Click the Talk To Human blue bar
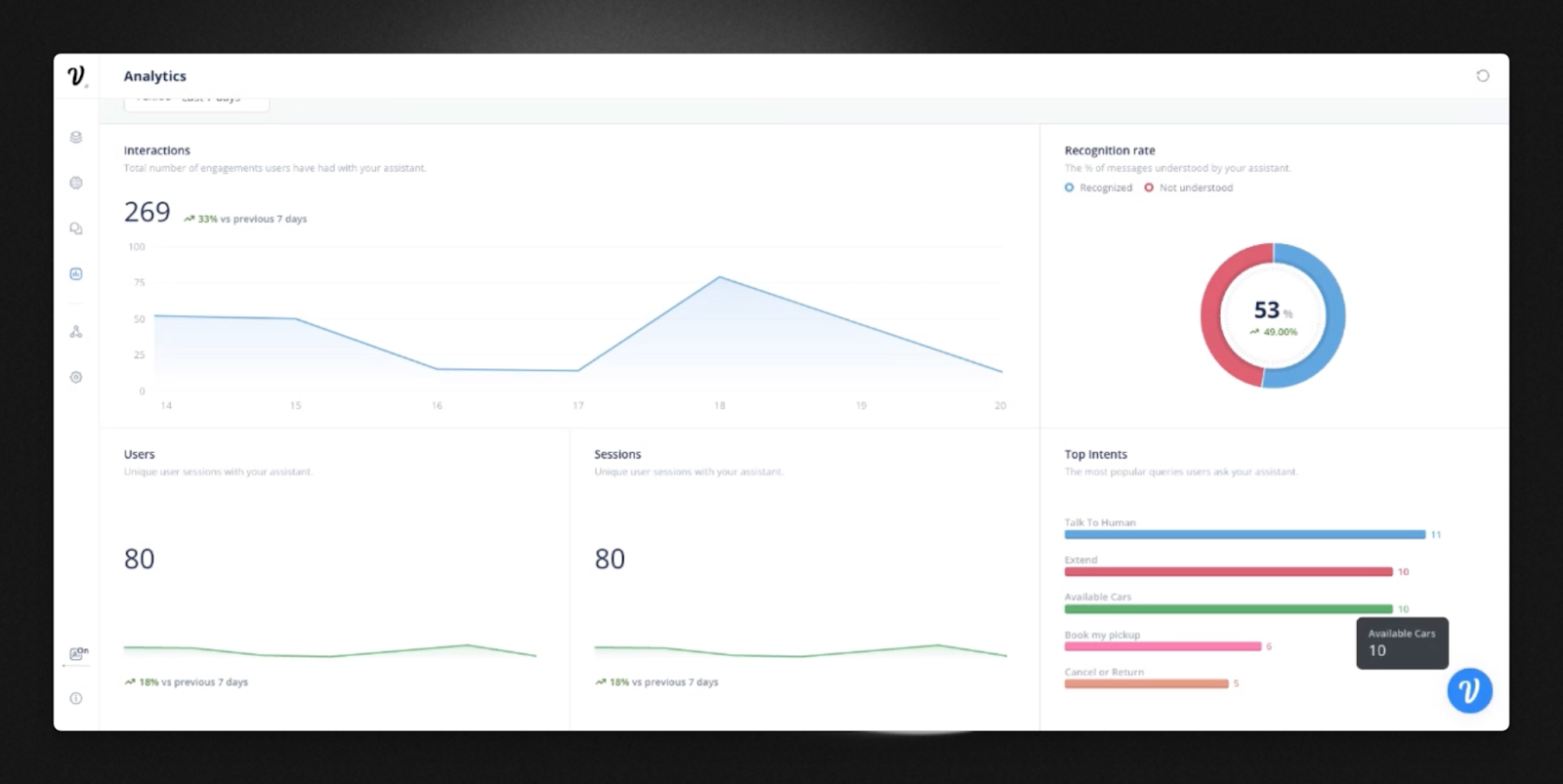1563x784 pixels. click(1245, 535)
